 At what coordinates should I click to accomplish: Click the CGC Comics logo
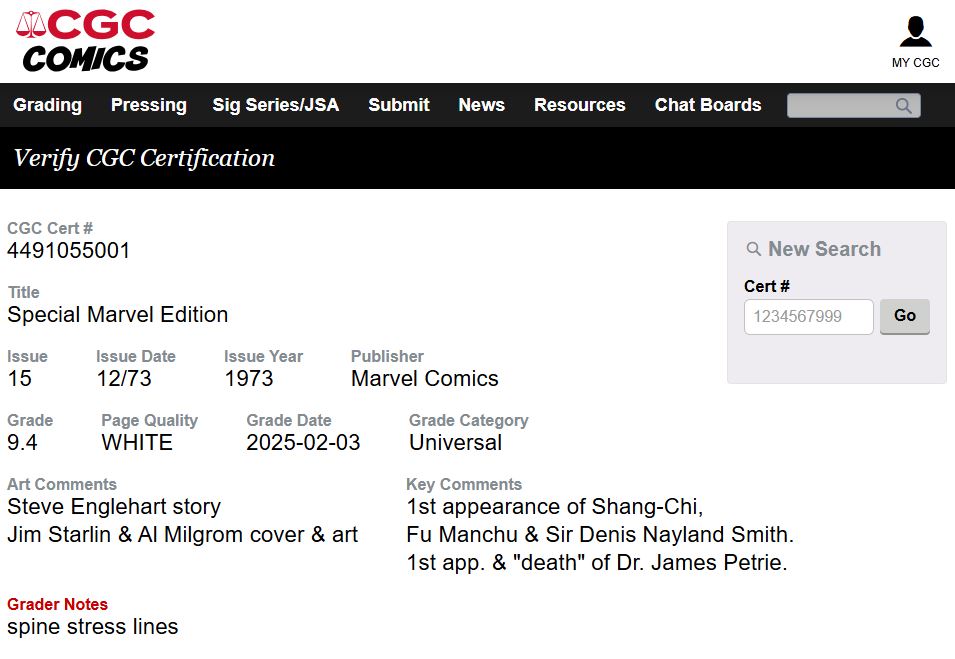(x=85, y=41)
